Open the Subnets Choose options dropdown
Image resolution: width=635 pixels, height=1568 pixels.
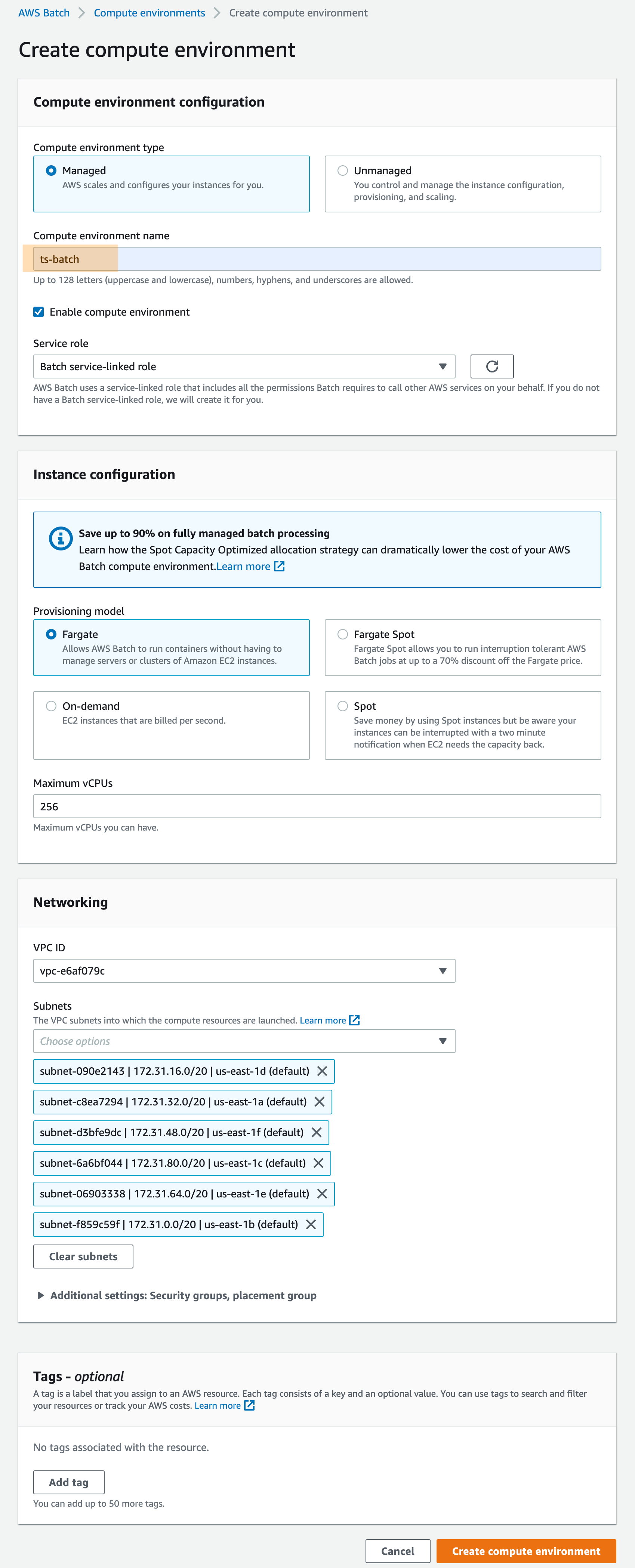pos(244,1041)
